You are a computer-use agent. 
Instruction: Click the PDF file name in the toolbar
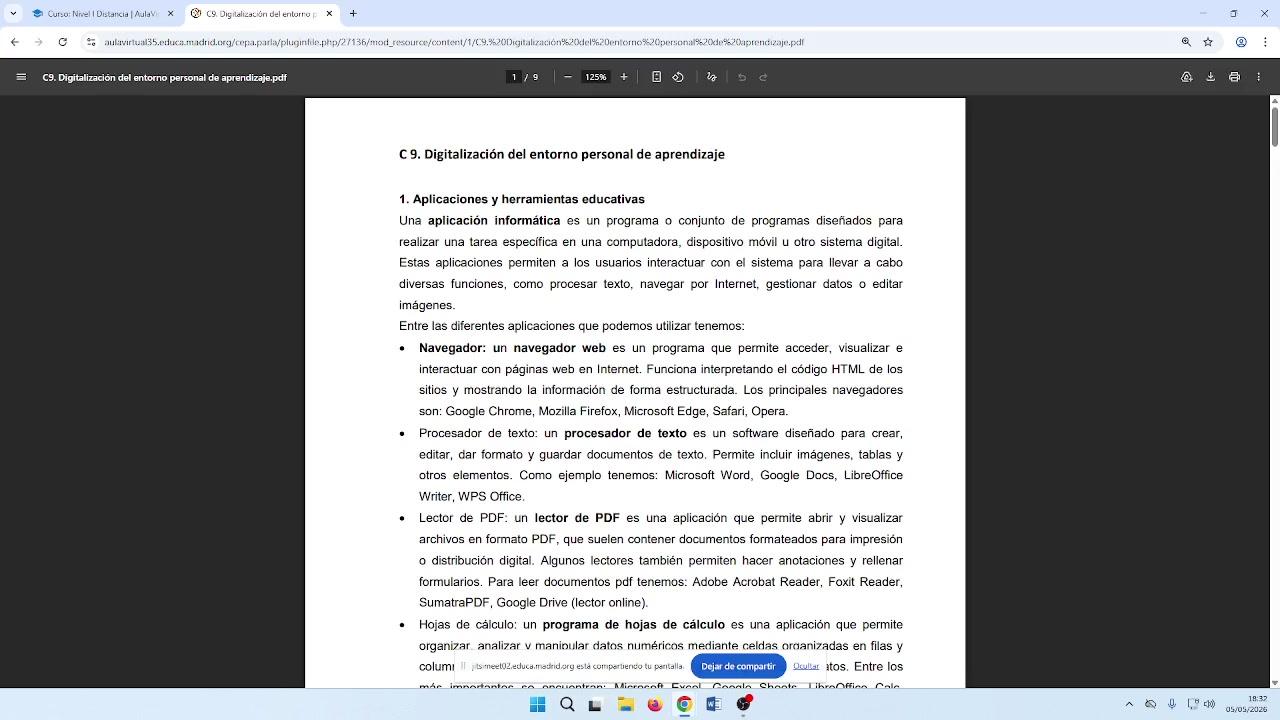tap(165, 77)
